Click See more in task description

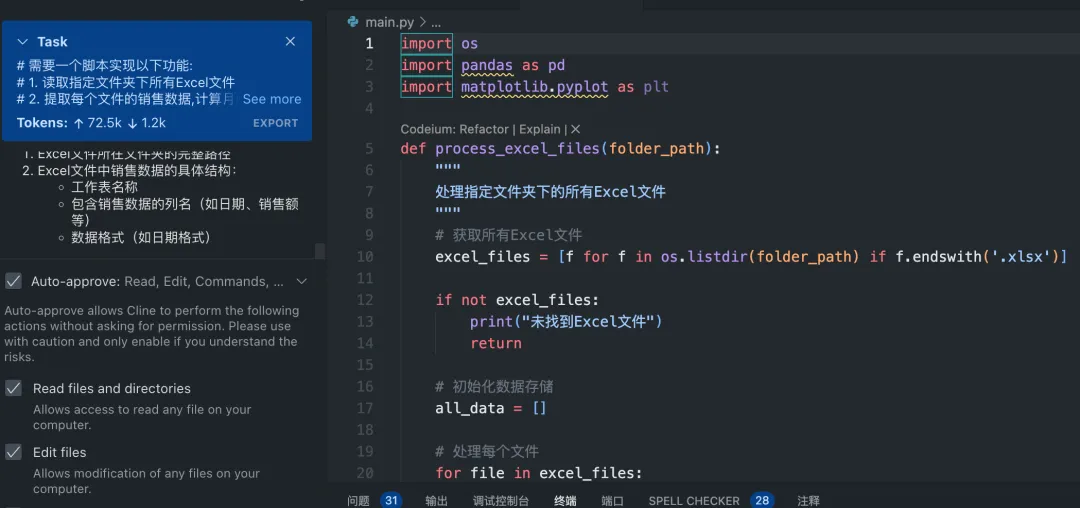[x=271, y=99]
